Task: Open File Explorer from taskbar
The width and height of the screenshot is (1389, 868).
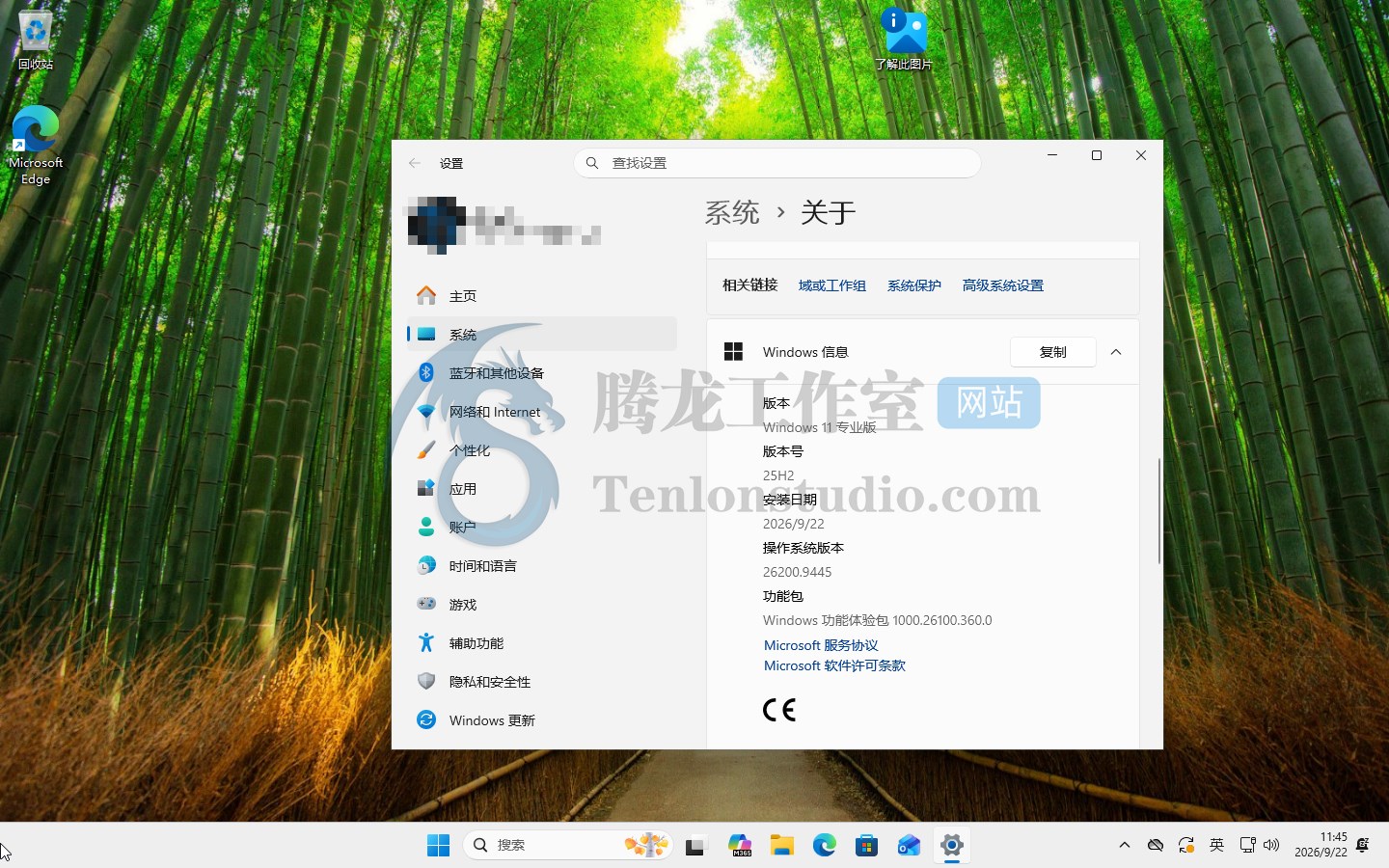Action: (782, 846)
